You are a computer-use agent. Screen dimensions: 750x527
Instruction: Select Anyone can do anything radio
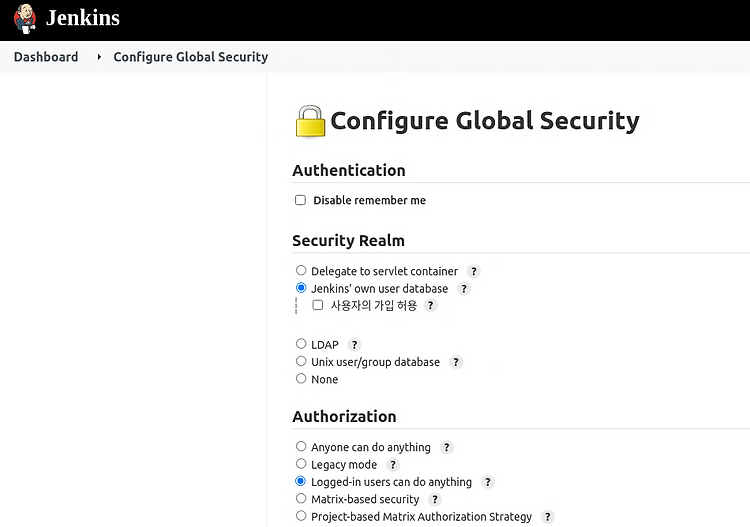(x=301, y=446)
